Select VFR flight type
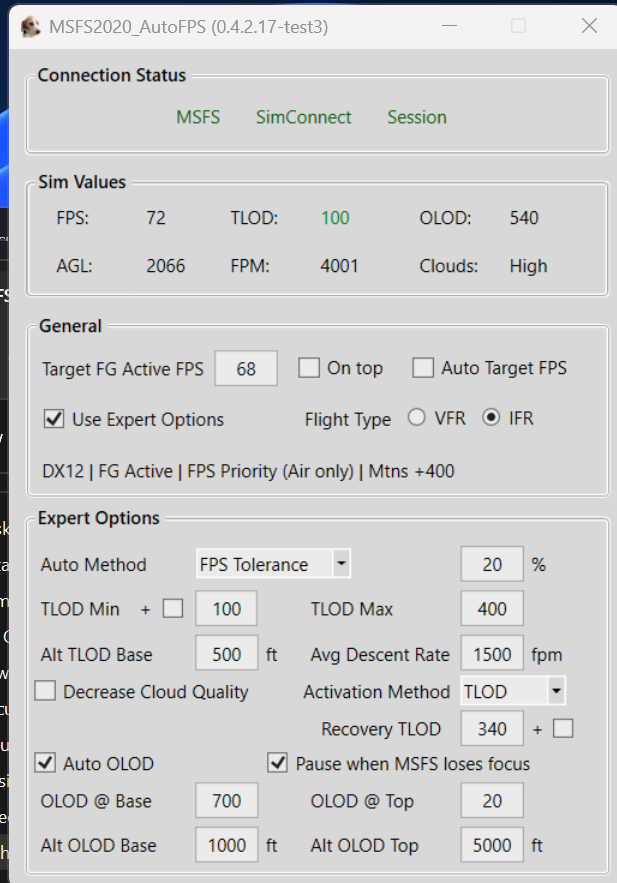 pos(417,418)
